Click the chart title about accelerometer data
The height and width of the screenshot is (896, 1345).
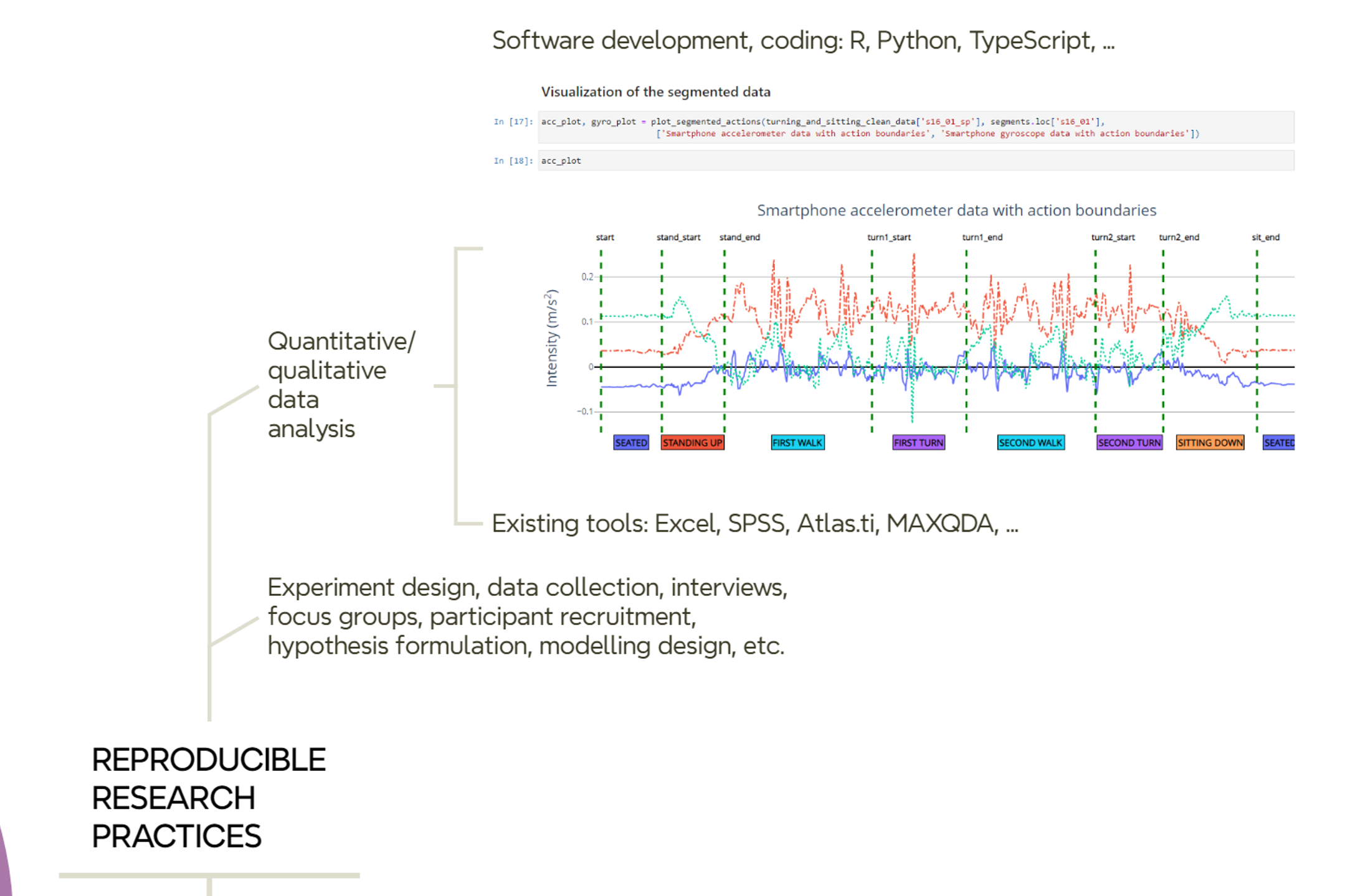pos(956,210)
